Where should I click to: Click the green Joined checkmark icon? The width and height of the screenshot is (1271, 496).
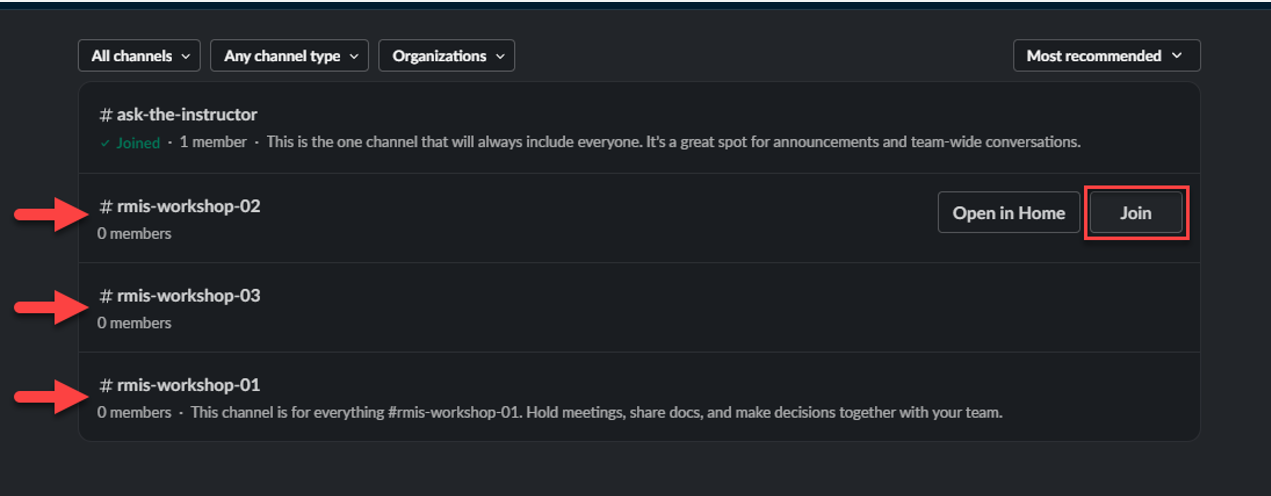pos(105,143)
